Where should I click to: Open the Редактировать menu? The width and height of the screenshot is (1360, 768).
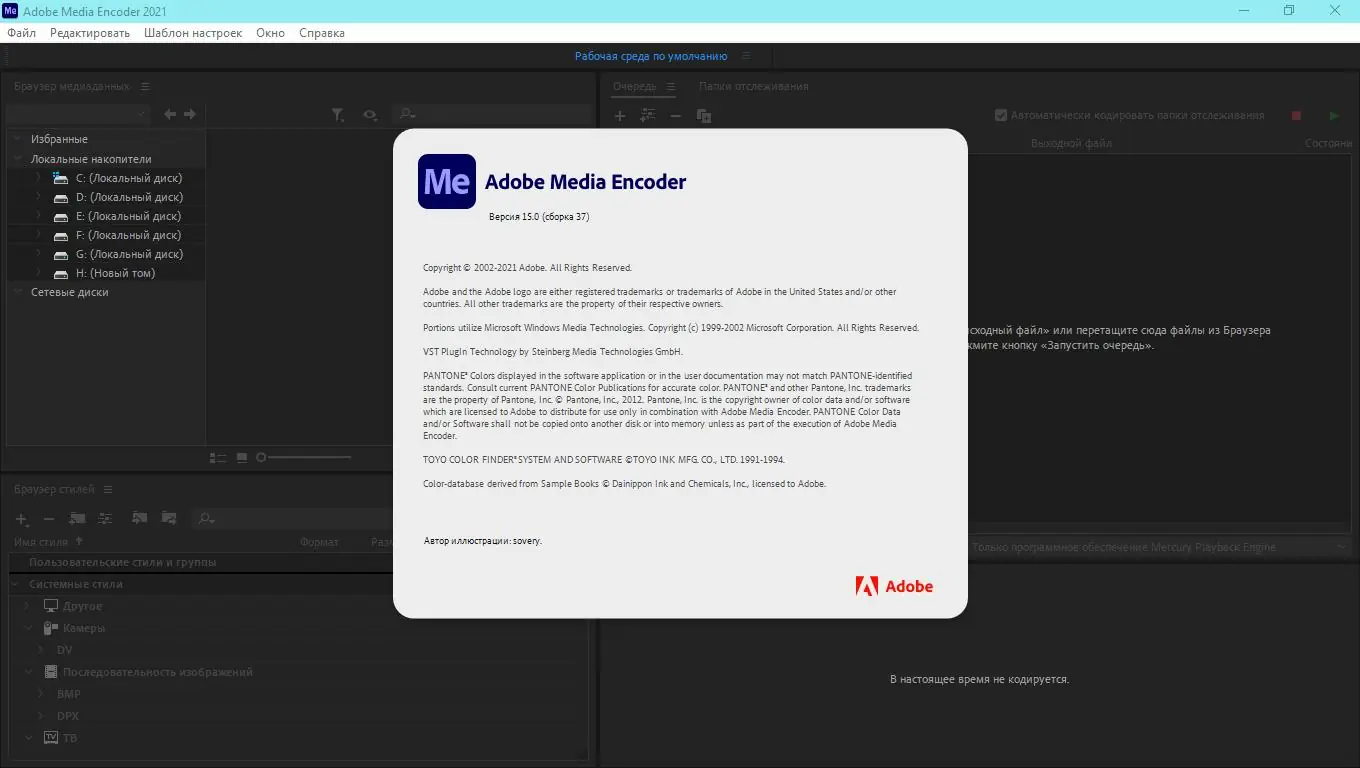[90, 33]
